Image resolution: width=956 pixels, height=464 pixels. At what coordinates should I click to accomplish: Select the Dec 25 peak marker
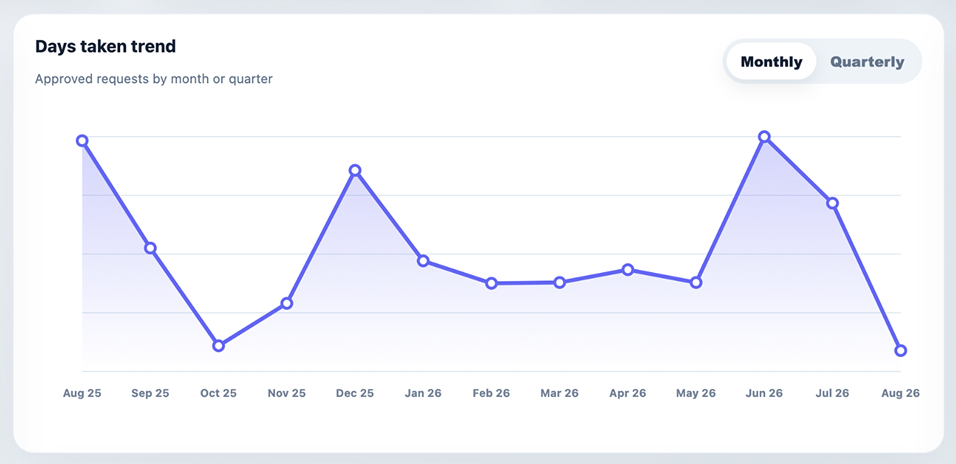(x=355, y=170)
